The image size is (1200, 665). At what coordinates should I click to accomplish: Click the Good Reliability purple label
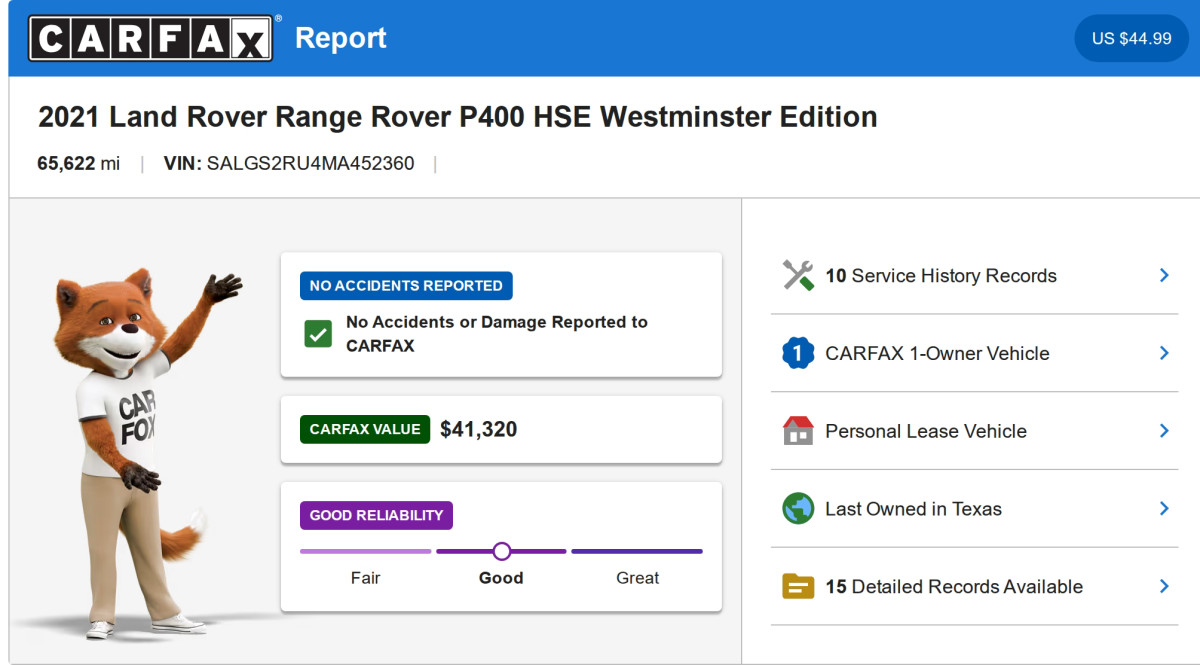[x=376, y=516]
